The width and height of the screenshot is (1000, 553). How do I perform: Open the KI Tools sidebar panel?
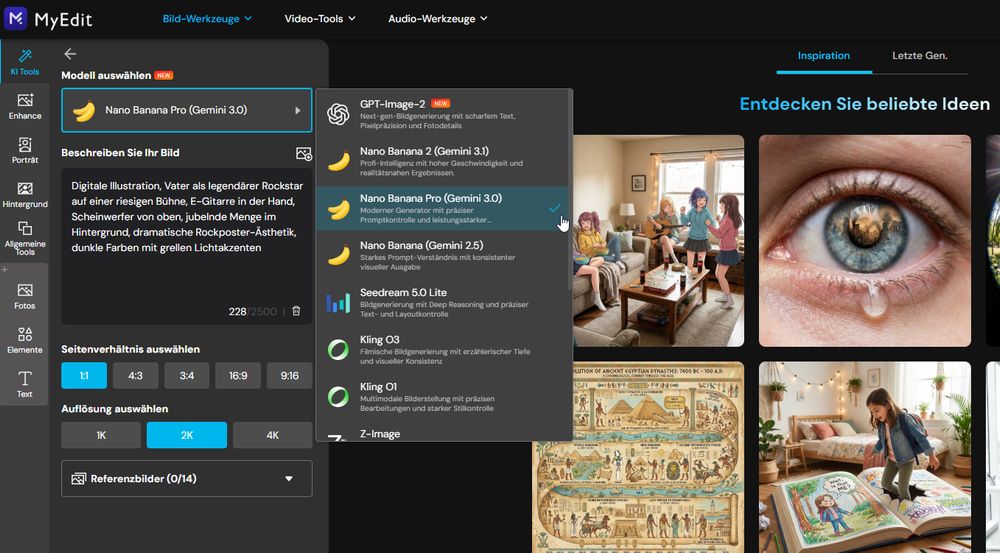25,63
